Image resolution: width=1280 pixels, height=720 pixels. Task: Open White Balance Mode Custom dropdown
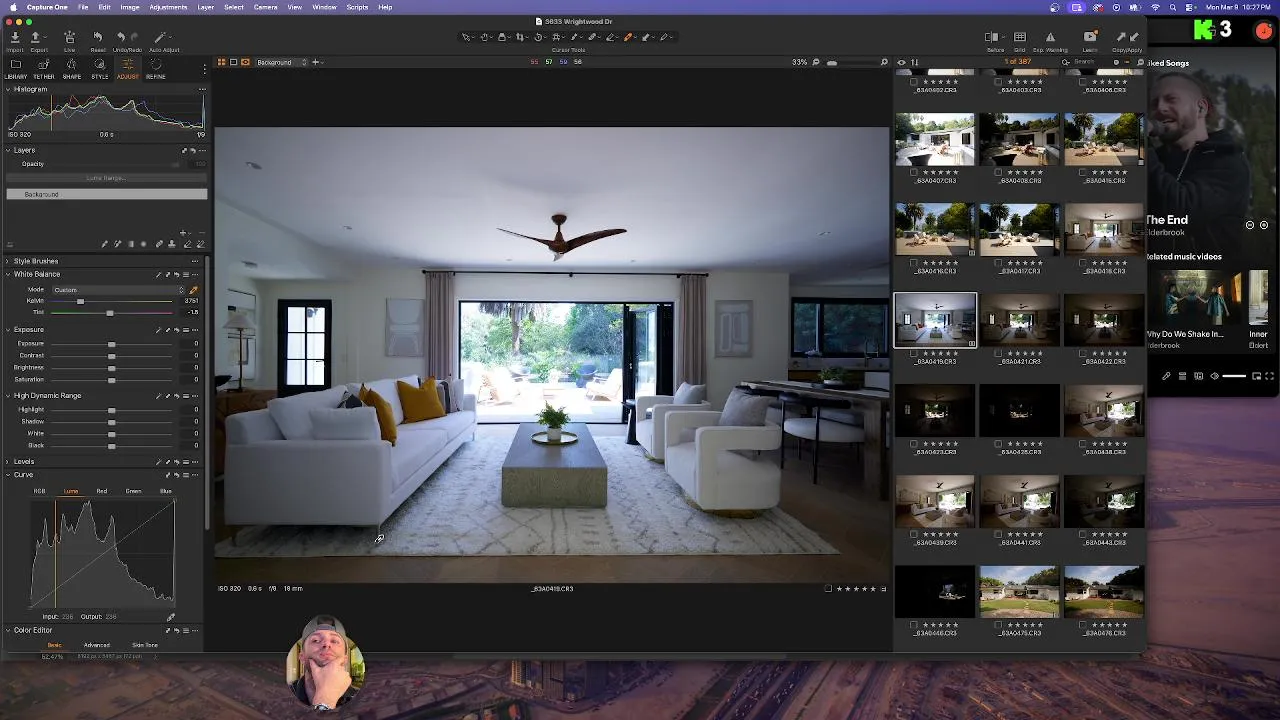(x=119, y=290)
